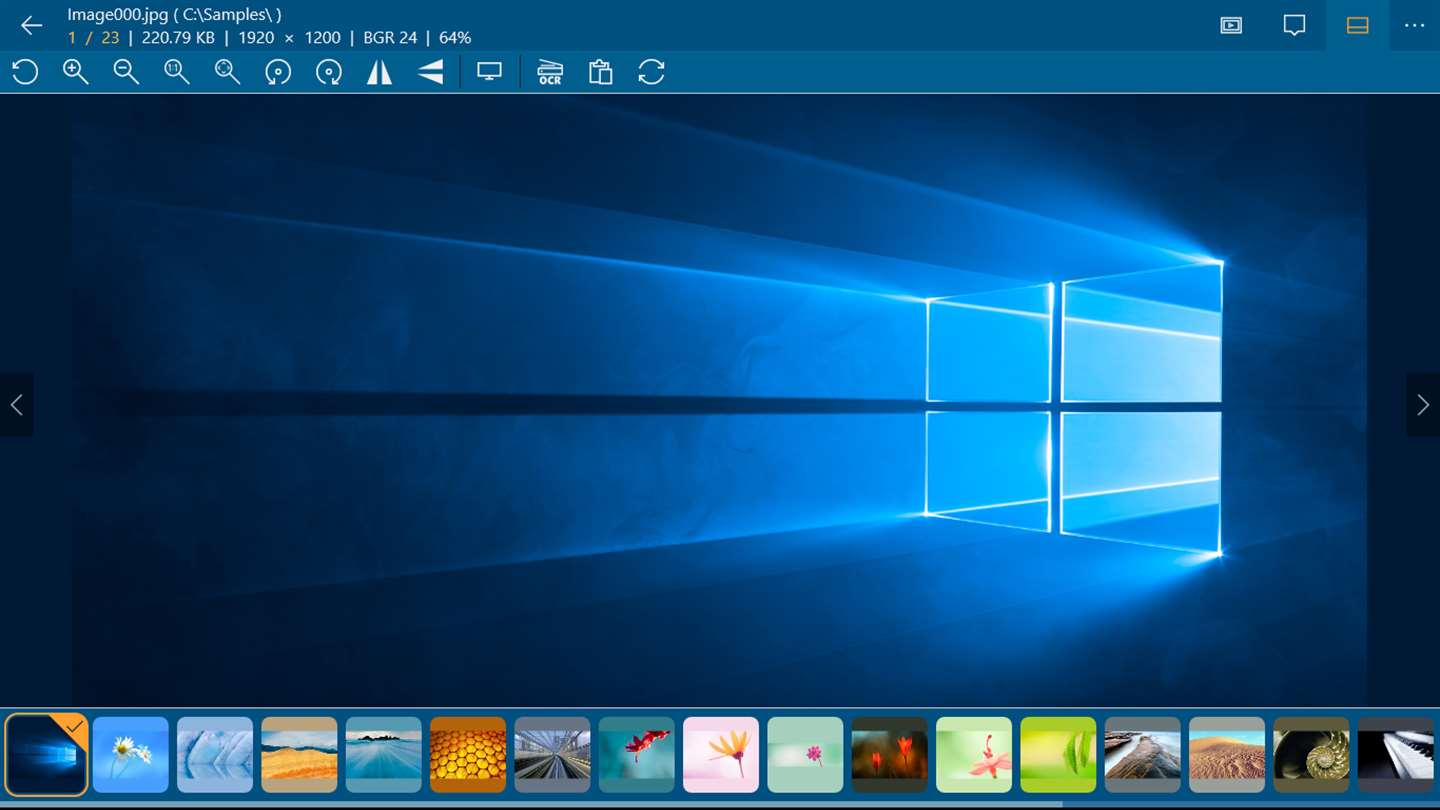1440x810 pixels.
Task: Click the BGR 24 color format text
Action: tap(390, 38)
